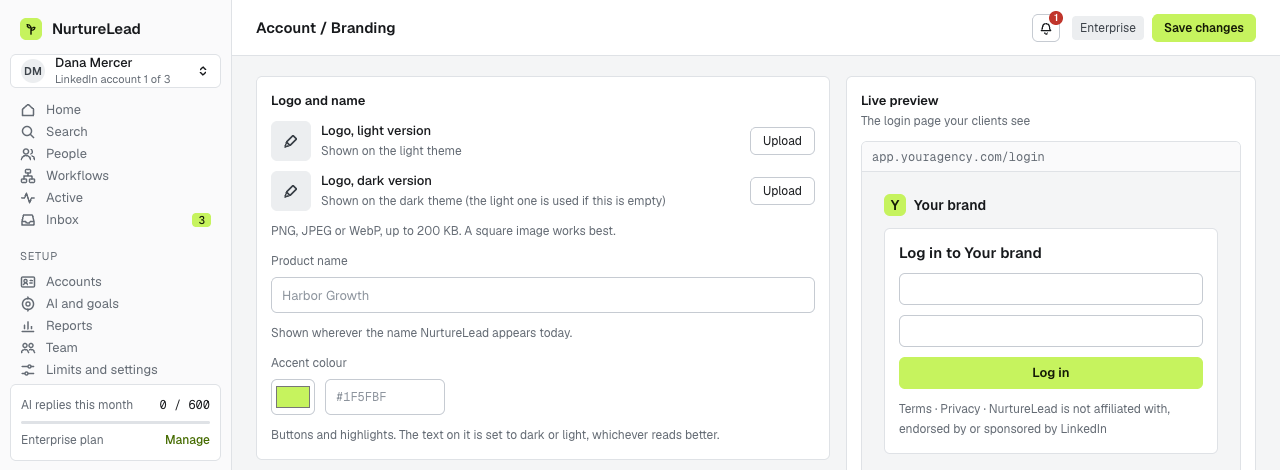Open the Search menu item
This screenshot has height=470, width=1280.
[x=115, y=132]
